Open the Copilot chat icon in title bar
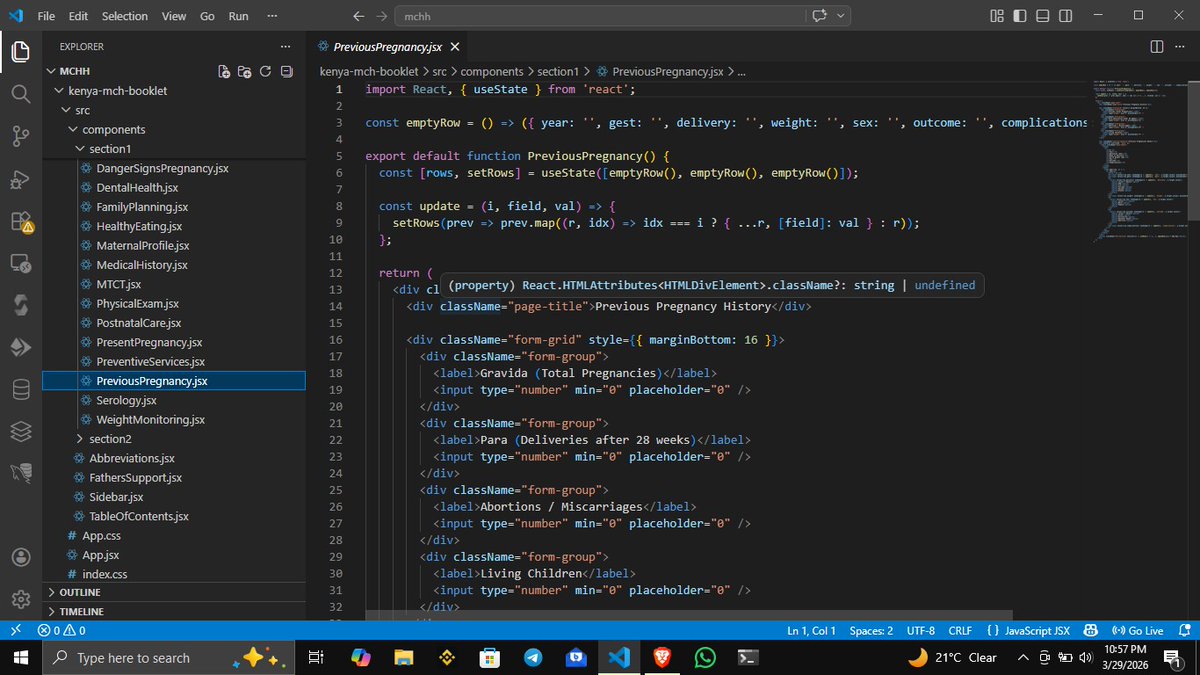 coord(820,16)
